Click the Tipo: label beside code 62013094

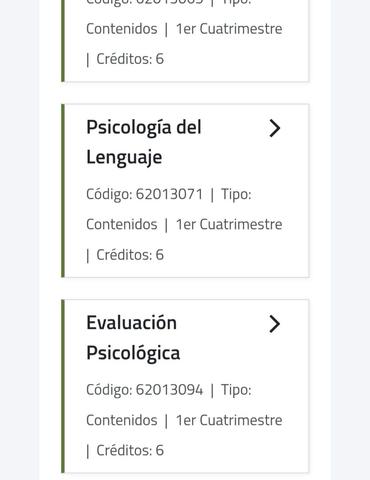click(236, 390)
